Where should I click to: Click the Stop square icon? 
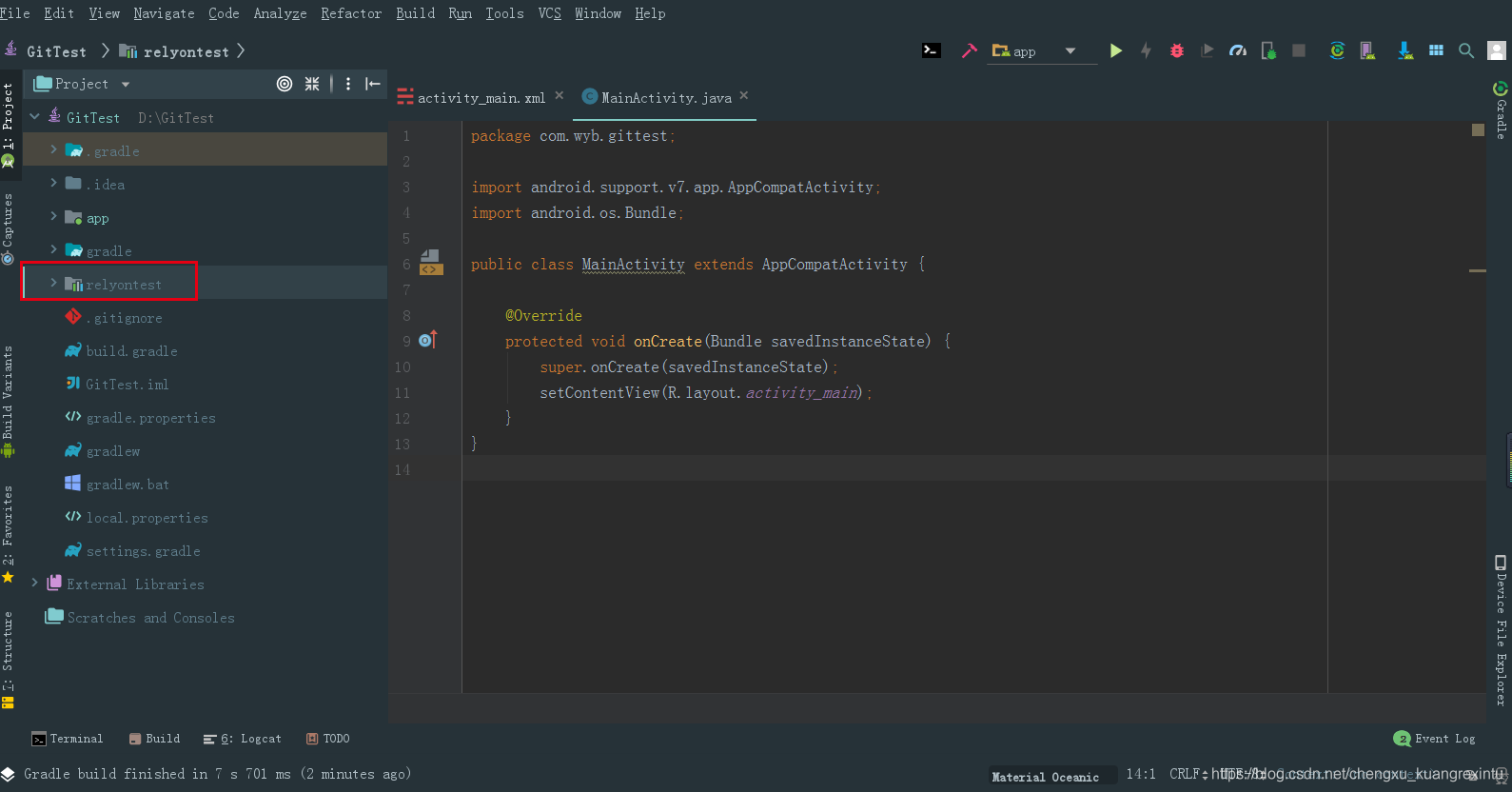[1299, 50]
